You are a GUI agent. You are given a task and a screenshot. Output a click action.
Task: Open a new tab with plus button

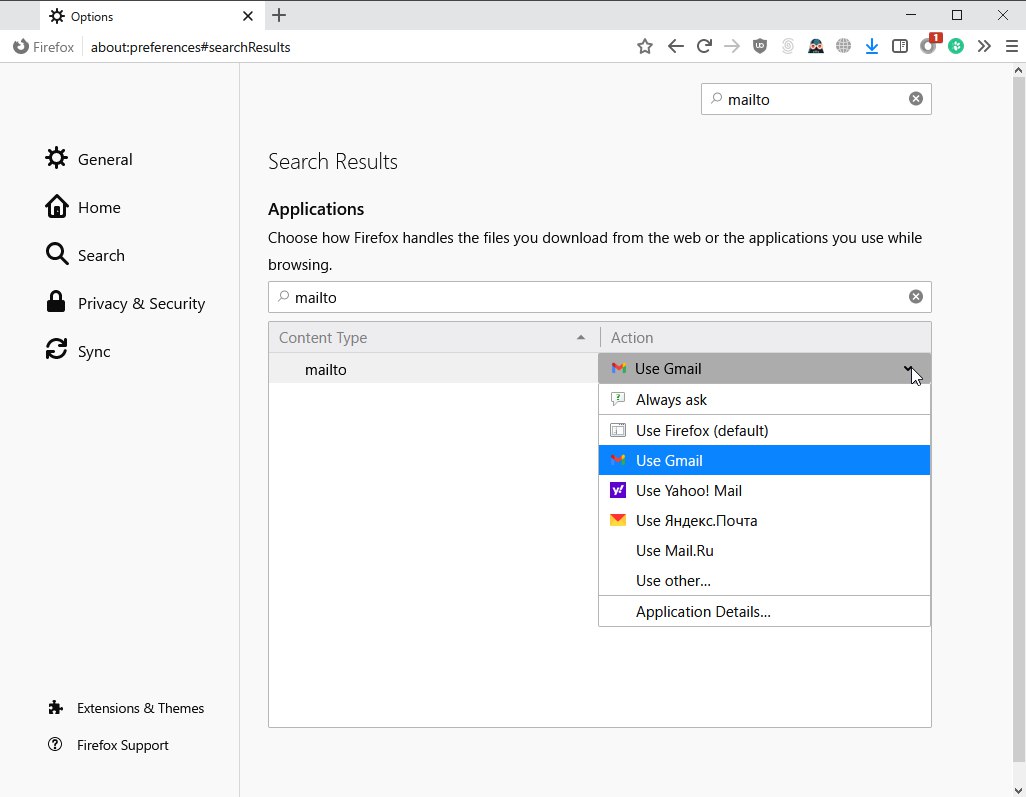[279, 15]
